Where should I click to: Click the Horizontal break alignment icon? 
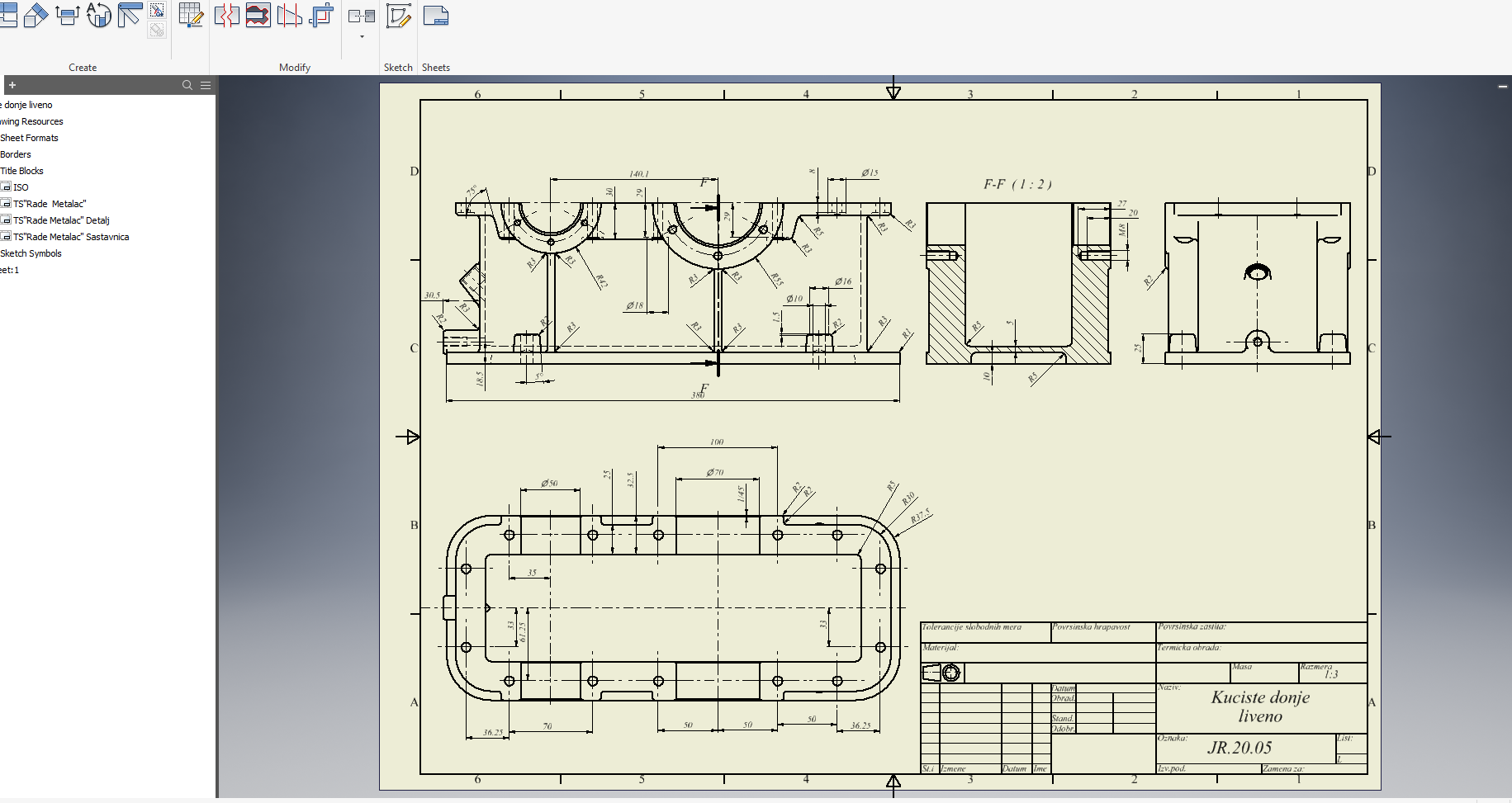click(x=362, y=16)
